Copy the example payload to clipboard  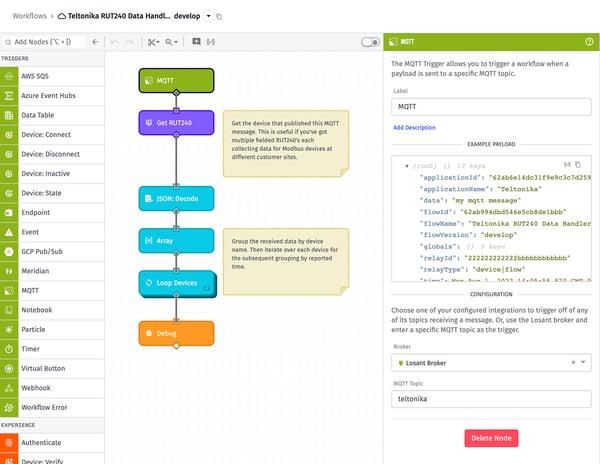578,165
